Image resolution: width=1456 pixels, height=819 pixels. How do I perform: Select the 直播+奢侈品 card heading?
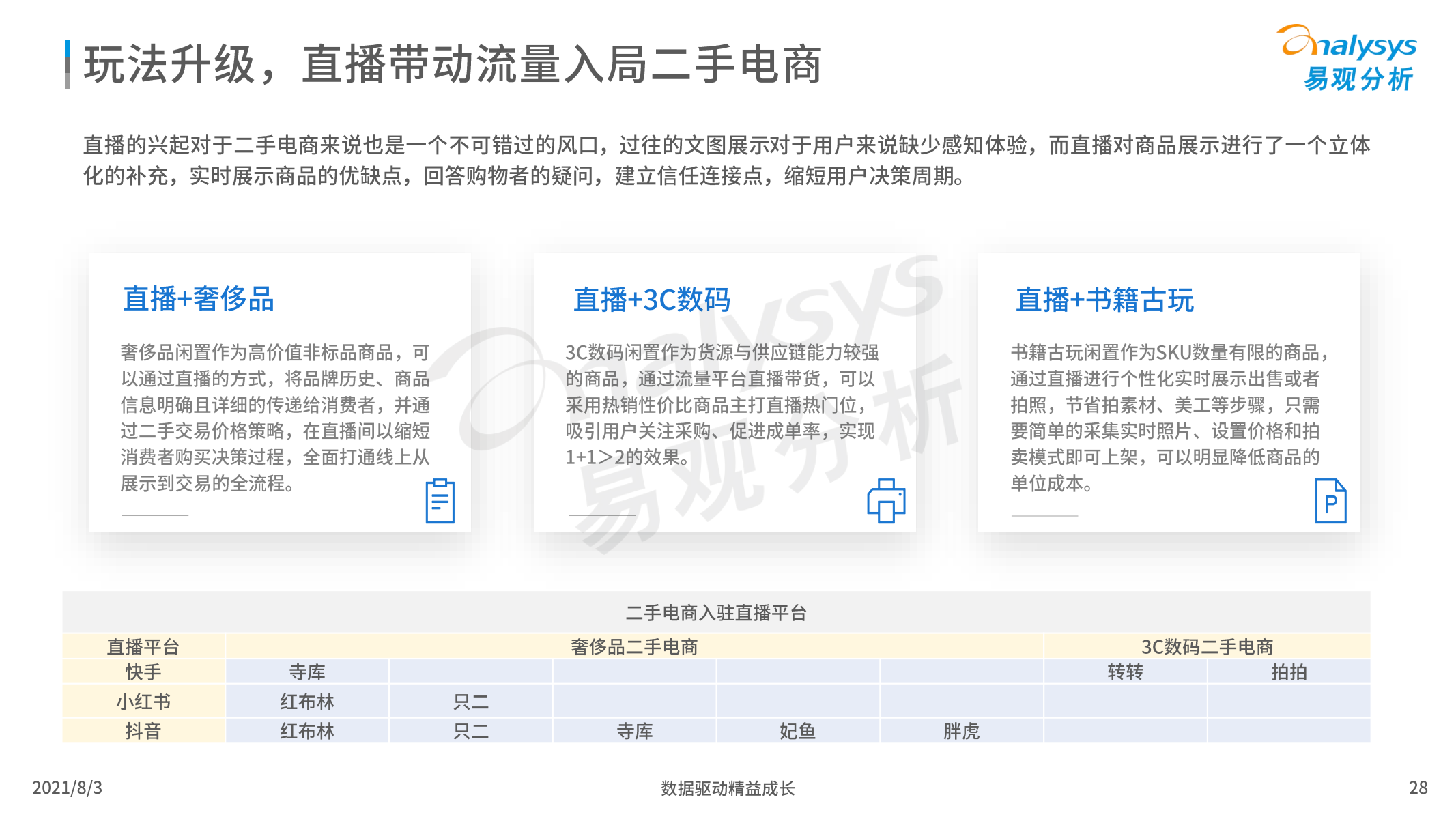(x=199, y=299)
